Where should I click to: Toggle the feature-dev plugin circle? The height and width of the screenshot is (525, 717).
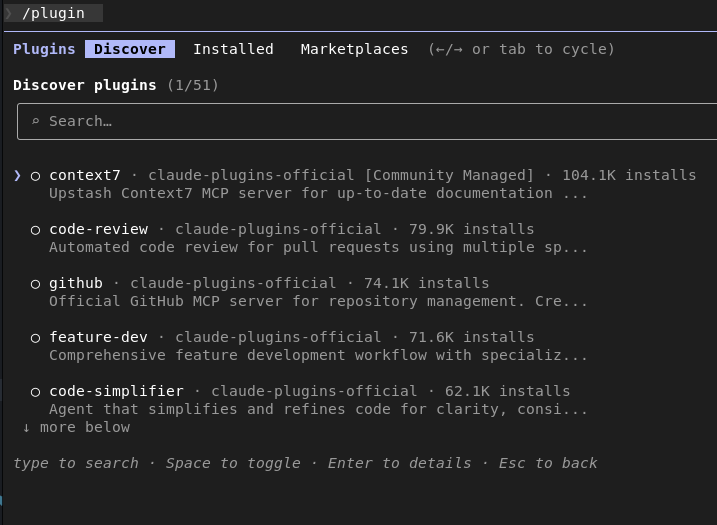[35, 338]
